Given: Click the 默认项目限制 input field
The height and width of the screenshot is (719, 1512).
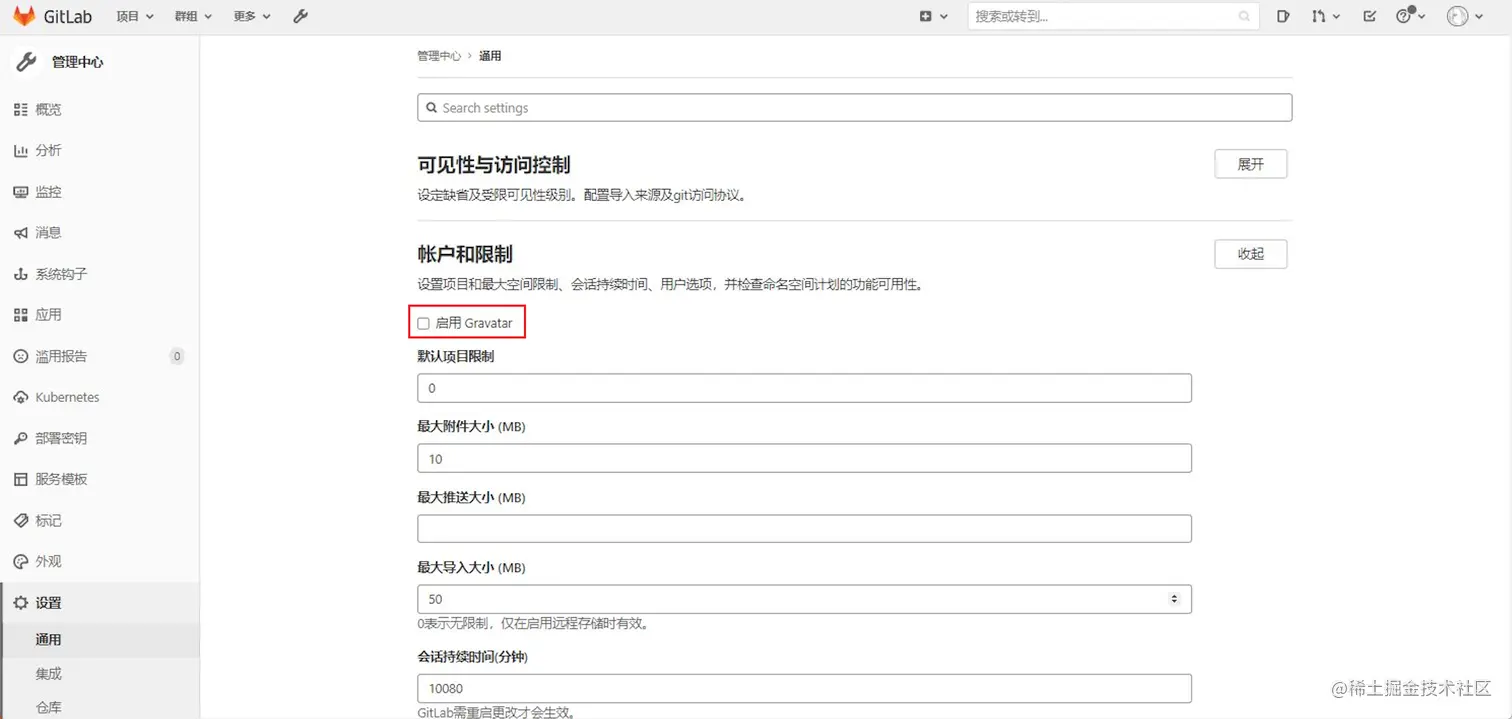Looking at the screenshot, I should (x=804, y=388).
